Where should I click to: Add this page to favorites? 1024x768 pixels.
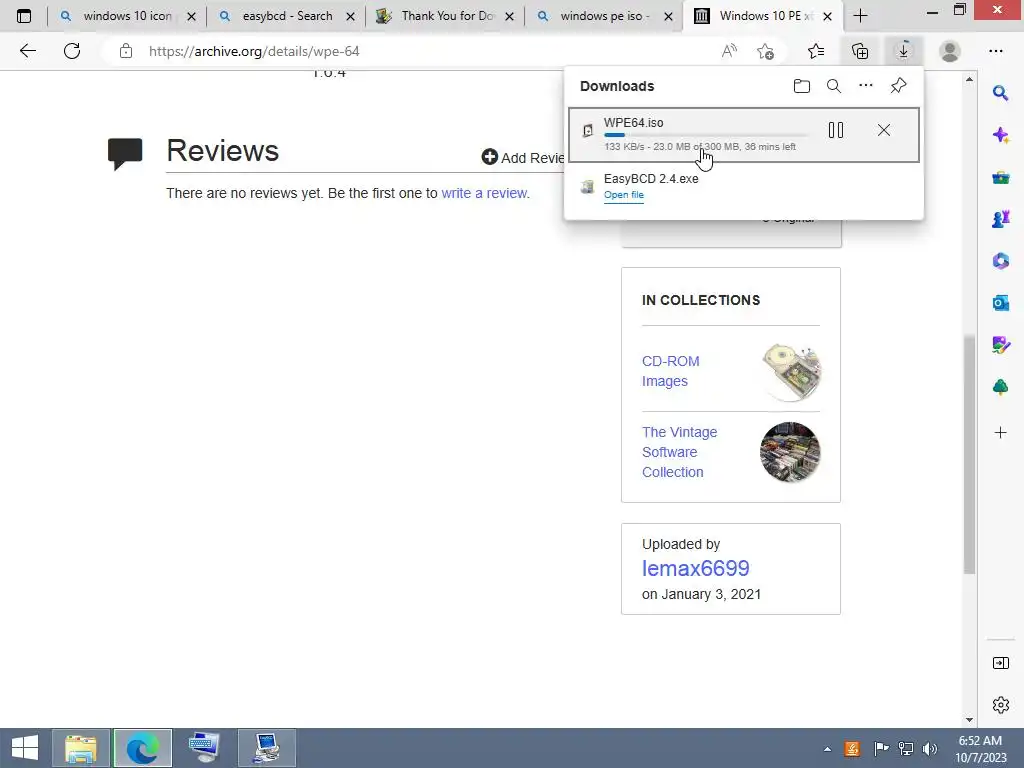(x=765, y=51)
